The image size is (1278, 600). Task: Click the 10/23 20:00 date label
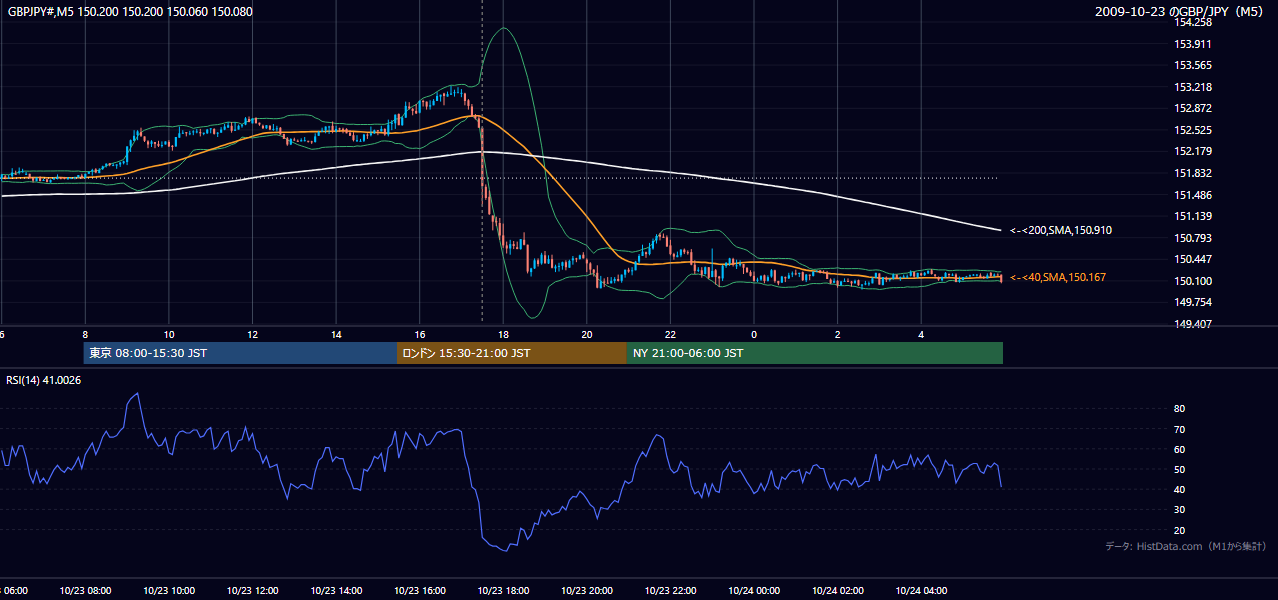click(x=587, y=591)
